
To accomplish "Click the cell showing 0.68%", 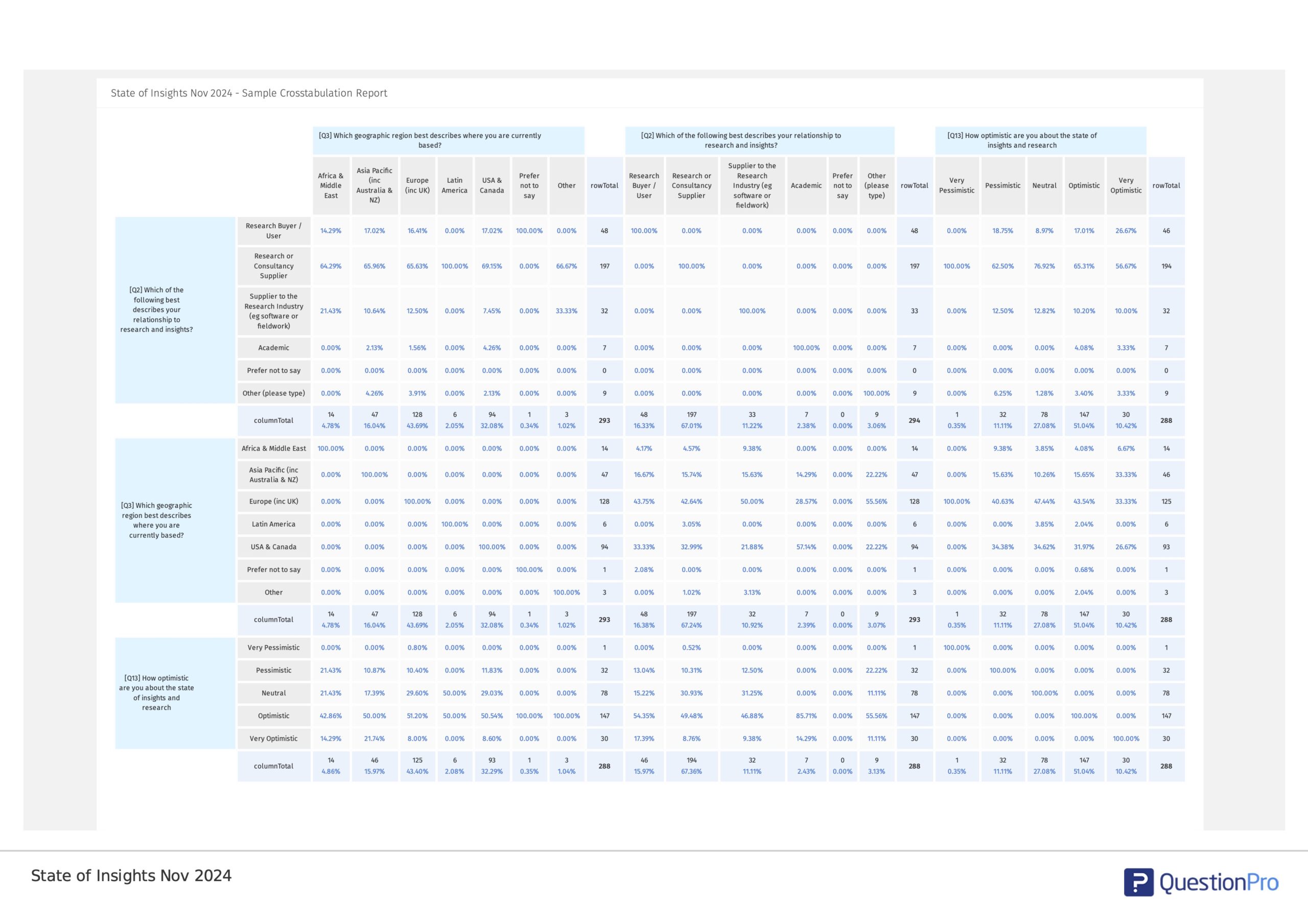I will (x=1084, y=570).
